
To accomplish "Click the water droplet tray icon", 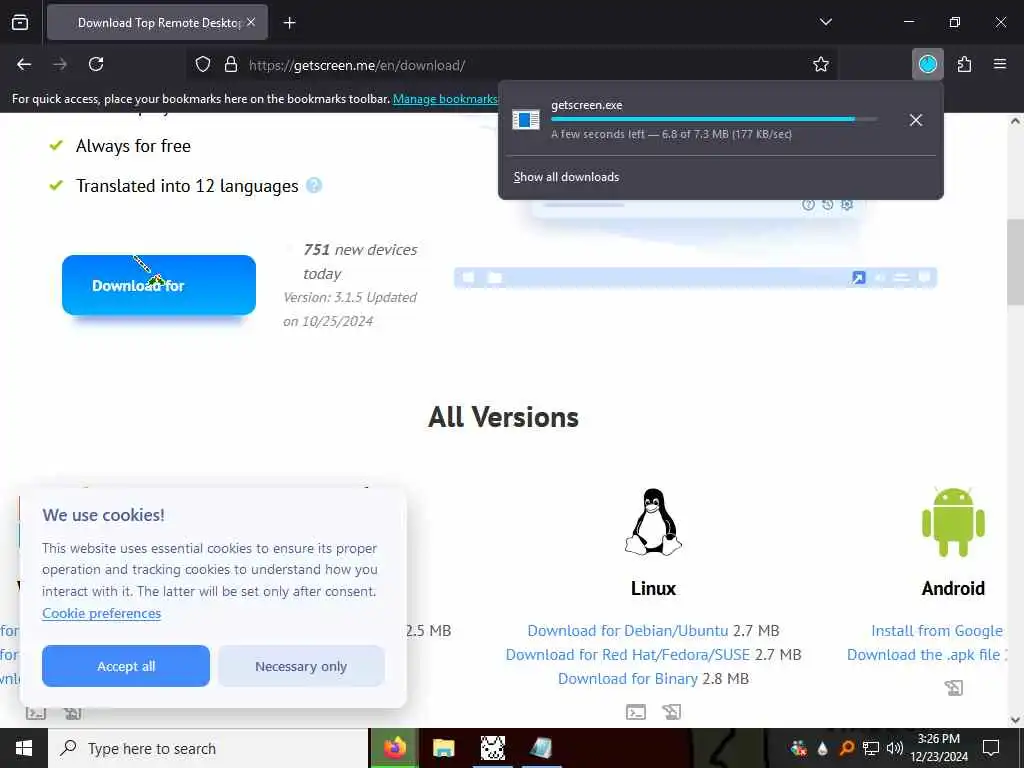I will click(822, 748).
